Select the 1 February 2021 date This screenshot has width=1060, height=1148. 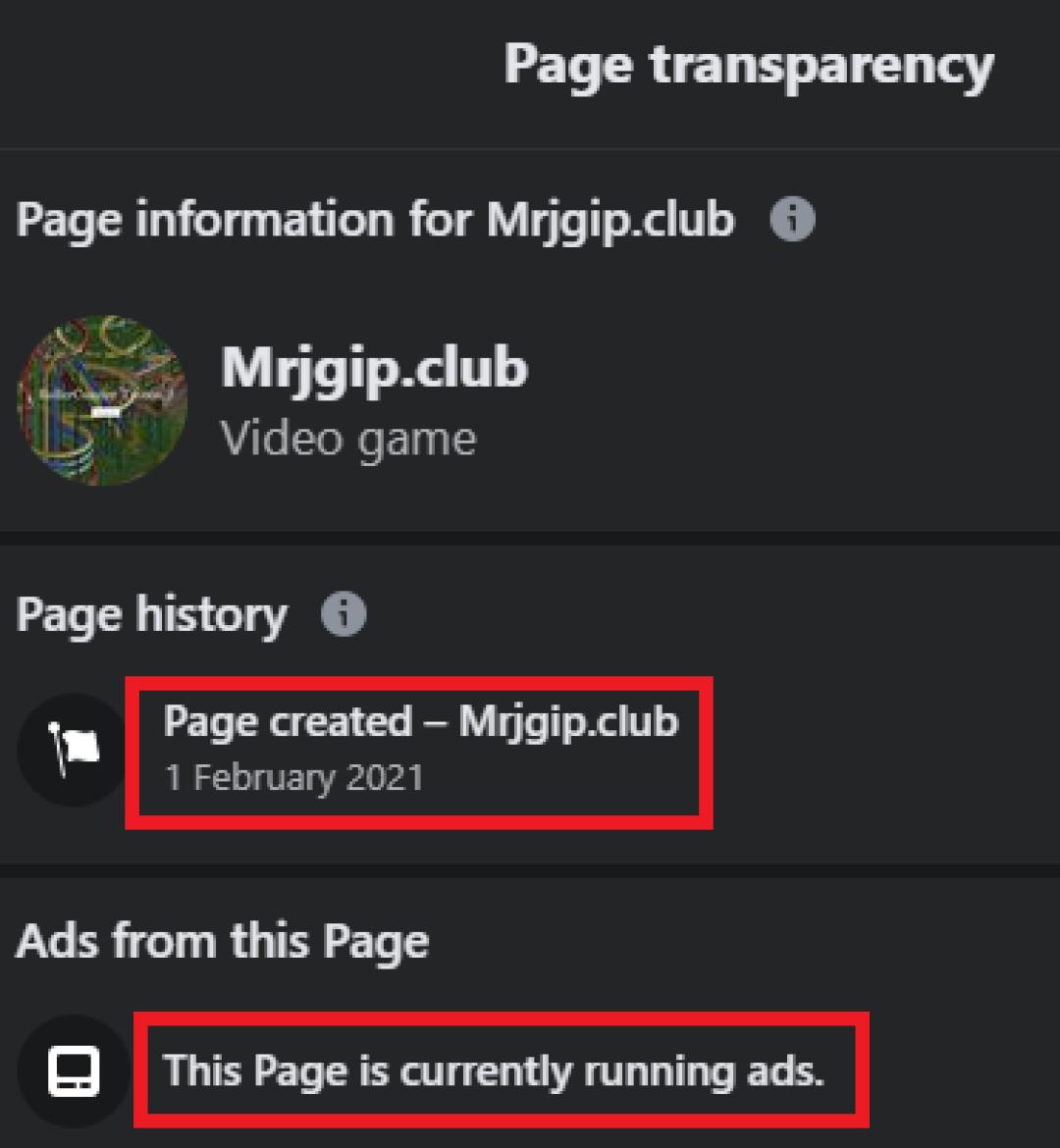[294, 777]
